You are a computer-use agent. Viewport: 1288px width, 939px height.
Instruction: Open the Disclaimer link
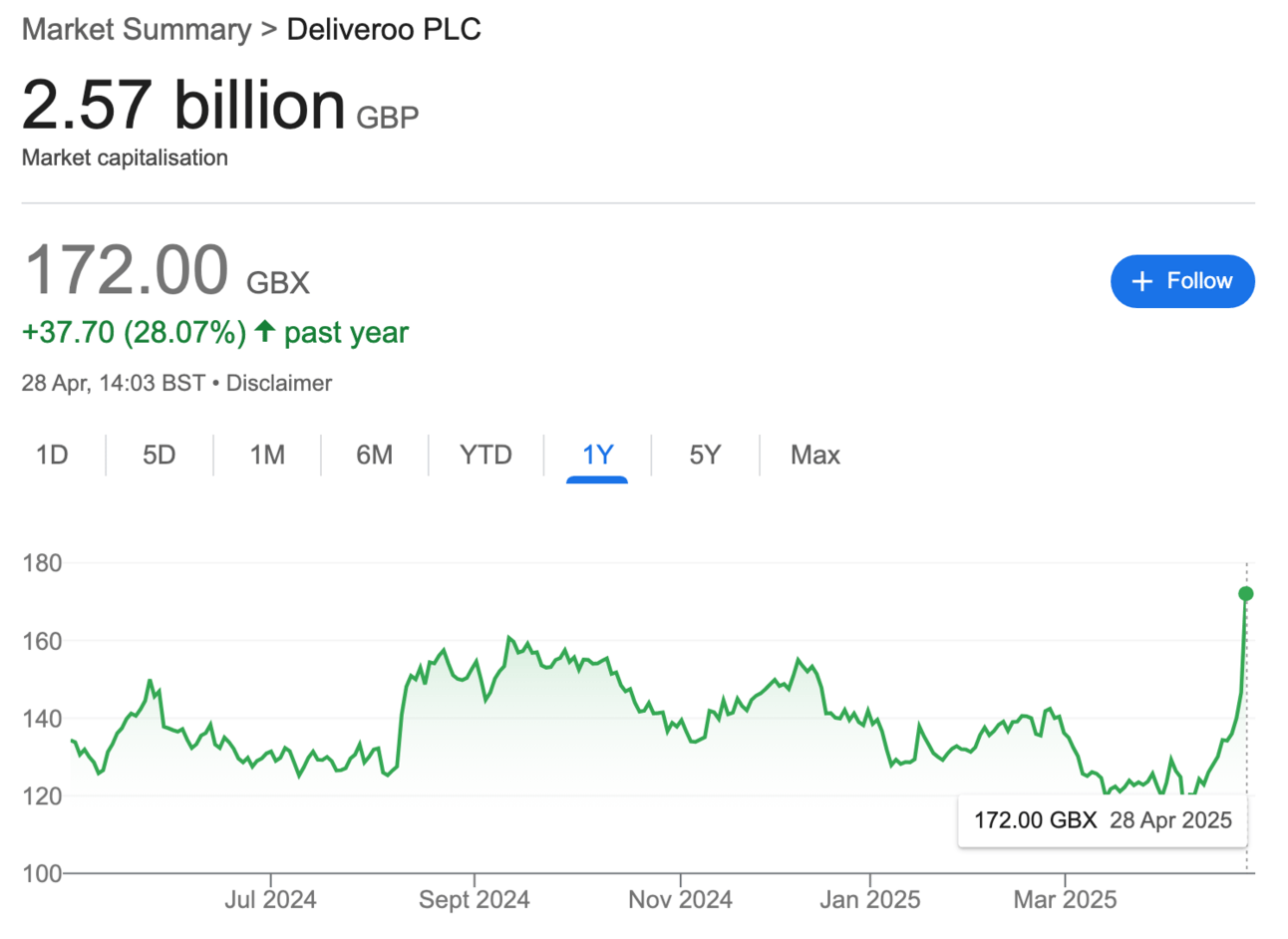point(279,383)
